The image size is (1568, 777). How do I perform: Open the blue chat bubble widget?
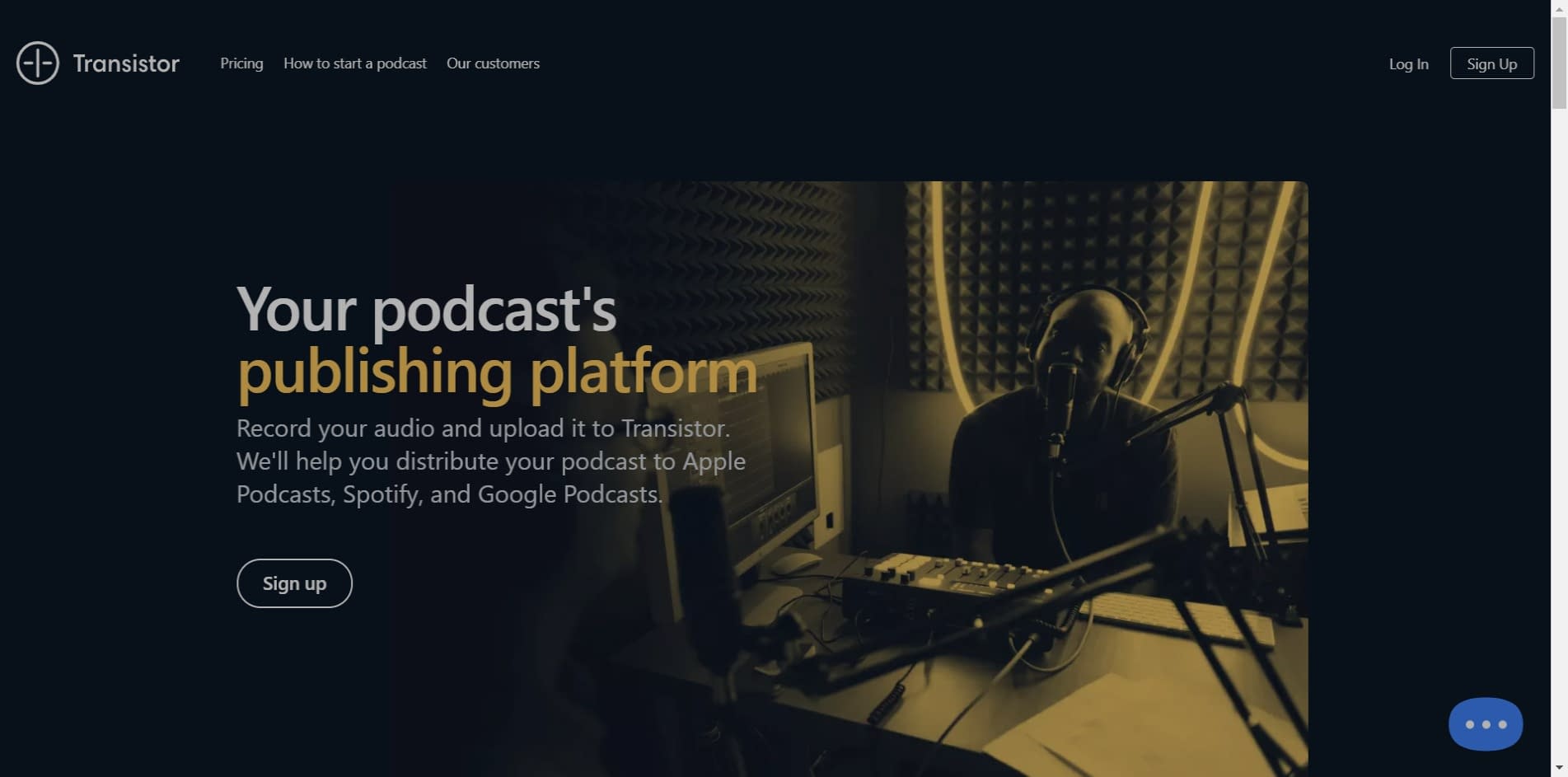pyautogui.click(x=1486, y=724)
